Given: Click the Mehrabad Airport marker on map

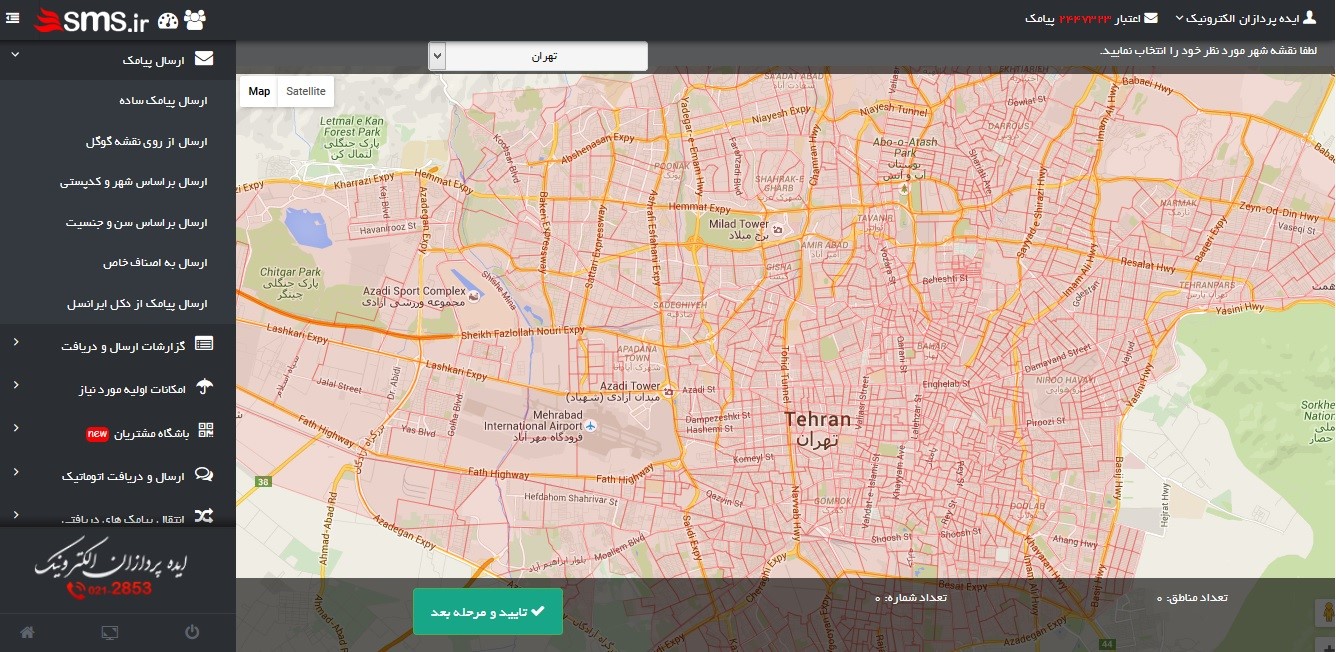Looking at the screenshot, I should click(x=591, y=426).
